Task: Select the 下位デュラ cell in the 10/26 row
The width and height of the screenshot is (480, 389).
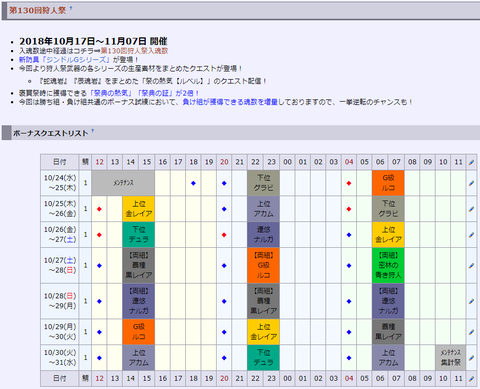Action: (x=139, y=235)
